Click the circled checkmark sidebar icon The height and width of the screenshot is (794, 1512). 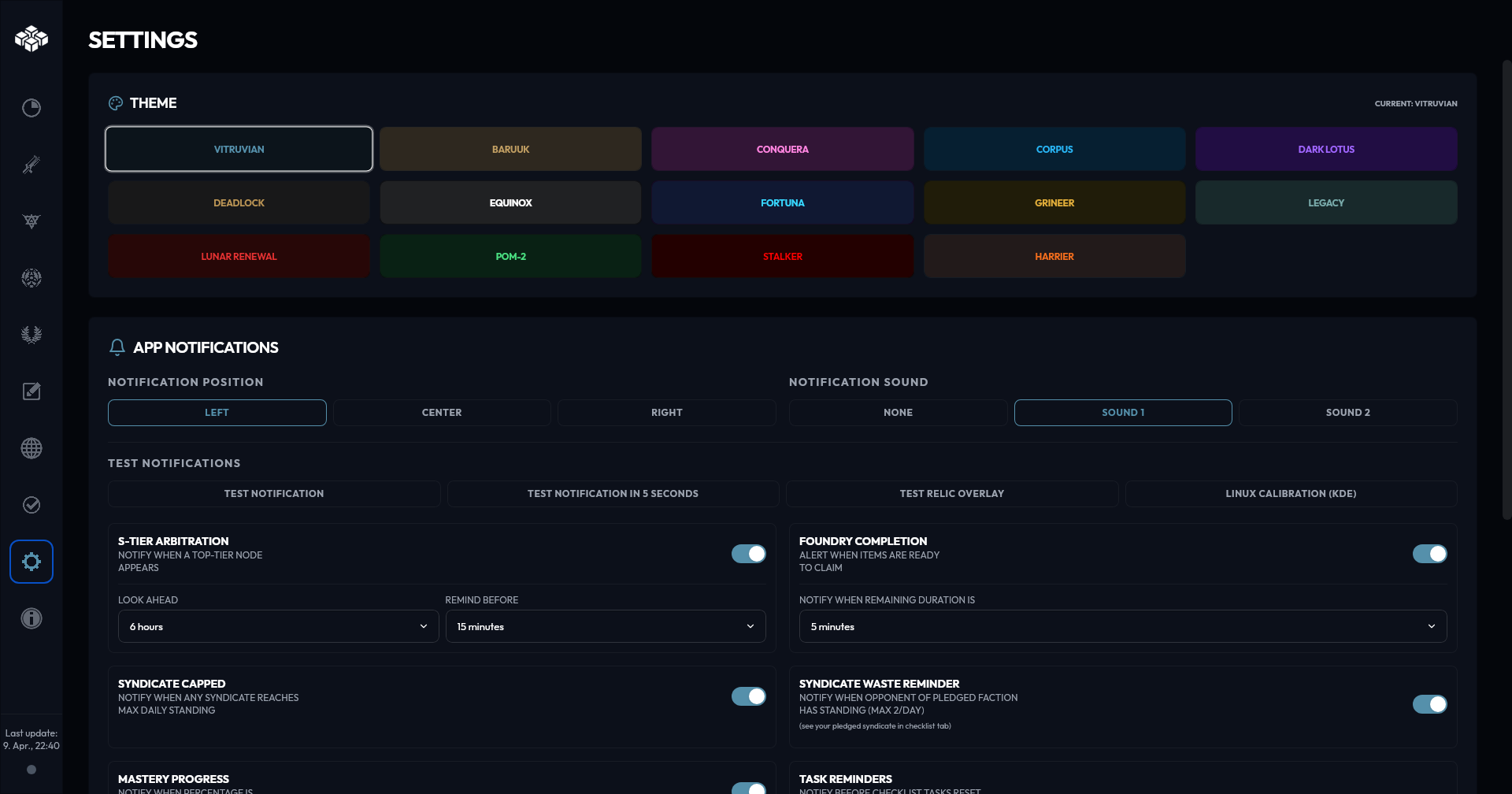(31, 505)
